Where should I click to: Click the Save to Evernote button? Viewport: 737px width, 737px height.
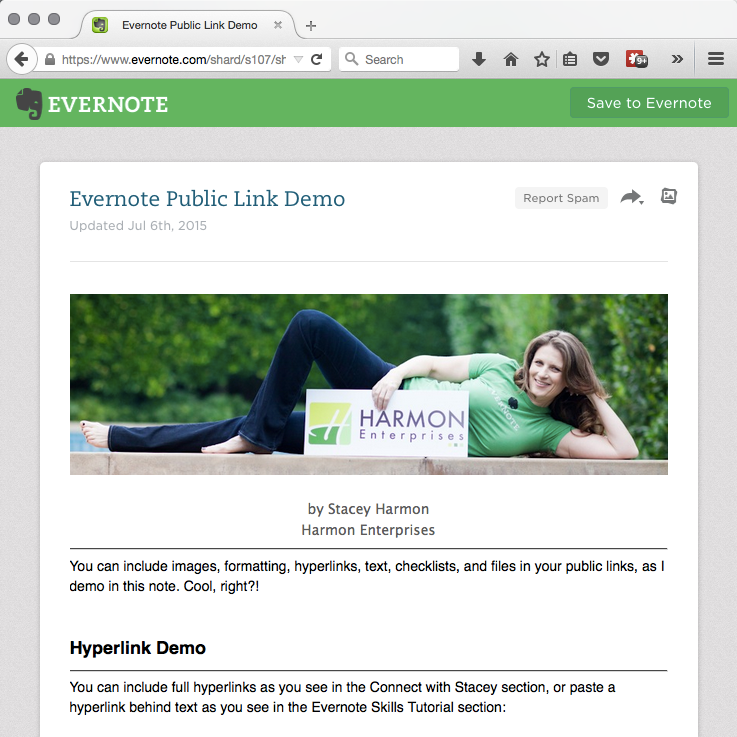coord(649,102)
